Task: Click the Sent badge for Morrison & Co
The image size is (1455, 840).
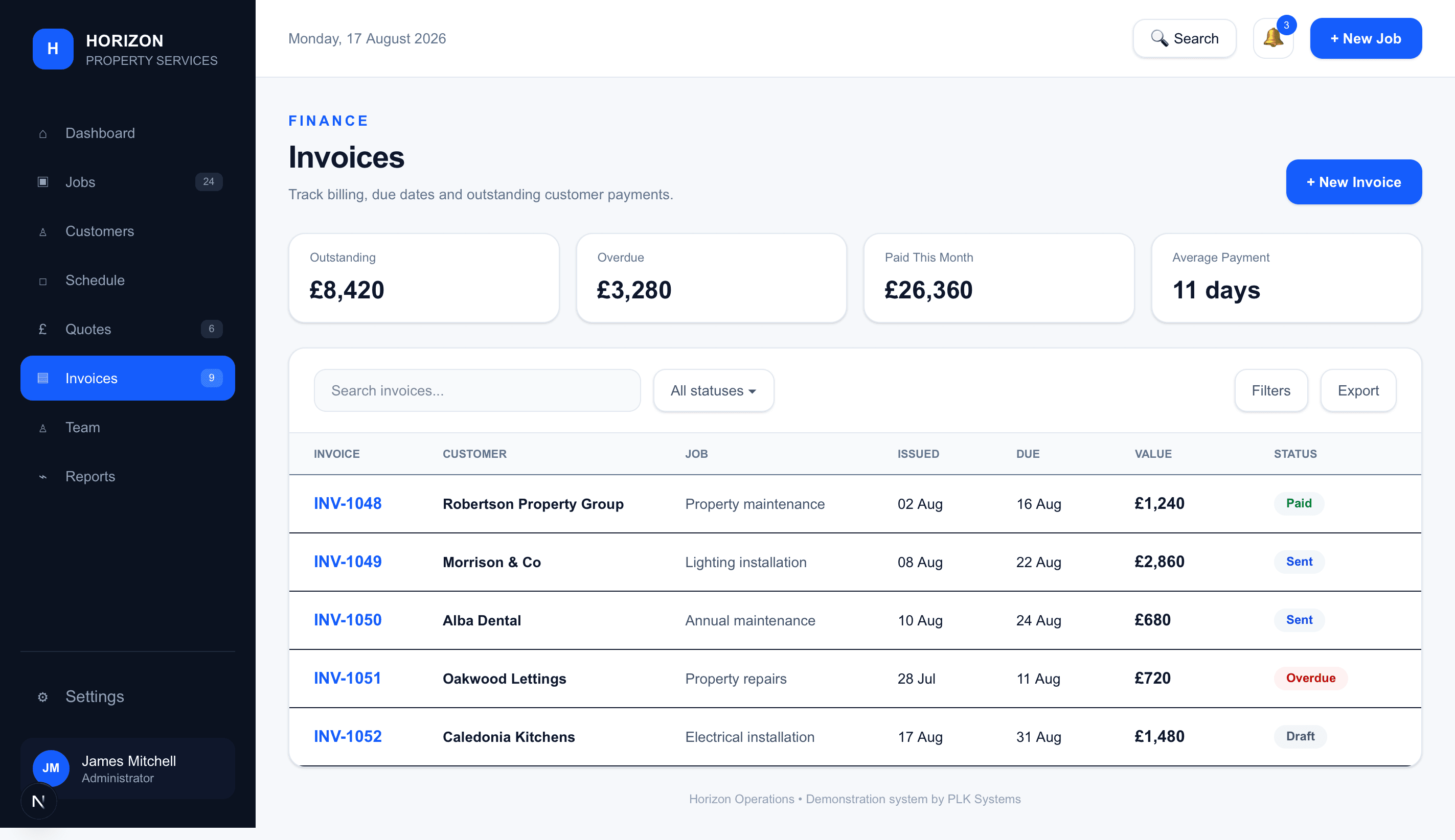Action: (x=1299, y=562)
